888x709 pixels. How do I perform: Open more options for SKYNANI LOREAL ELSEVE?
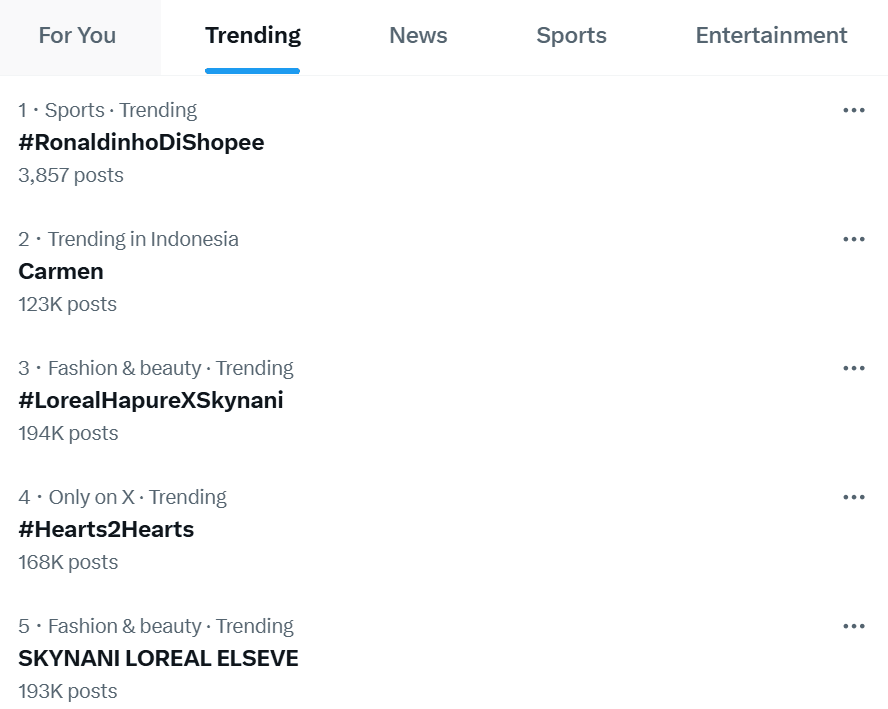tap(853, 626)
